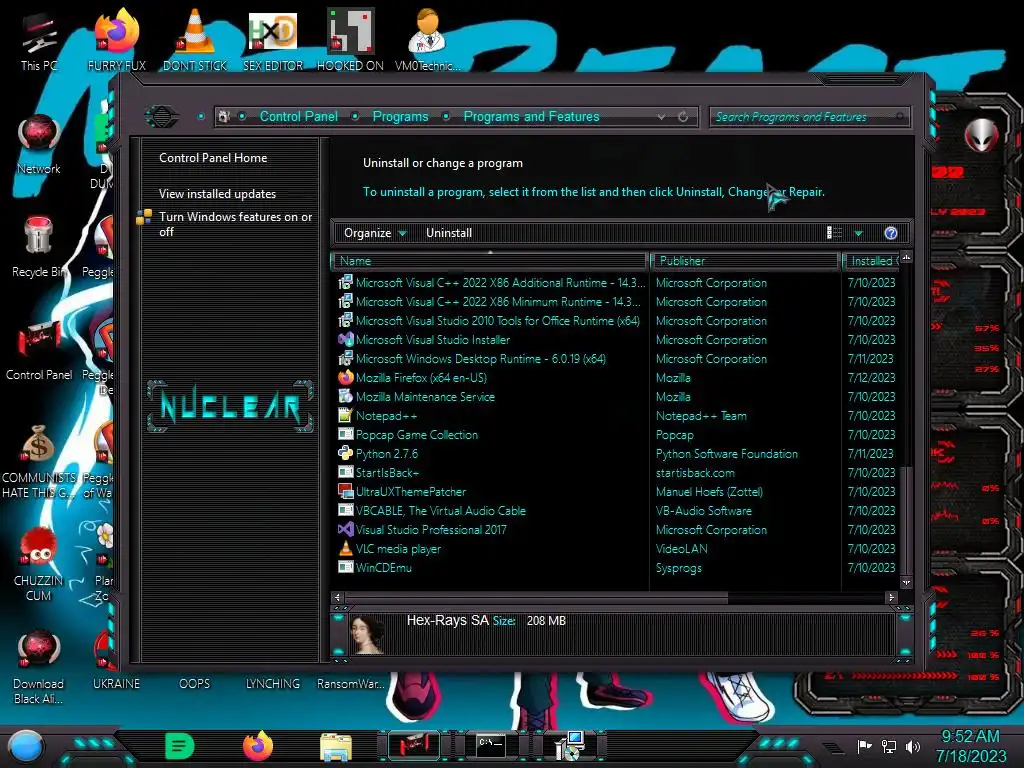This screenshot has width=1024, height=768.
Task: Switch to Control Panel taskbar button
Action: click(414, 746)
